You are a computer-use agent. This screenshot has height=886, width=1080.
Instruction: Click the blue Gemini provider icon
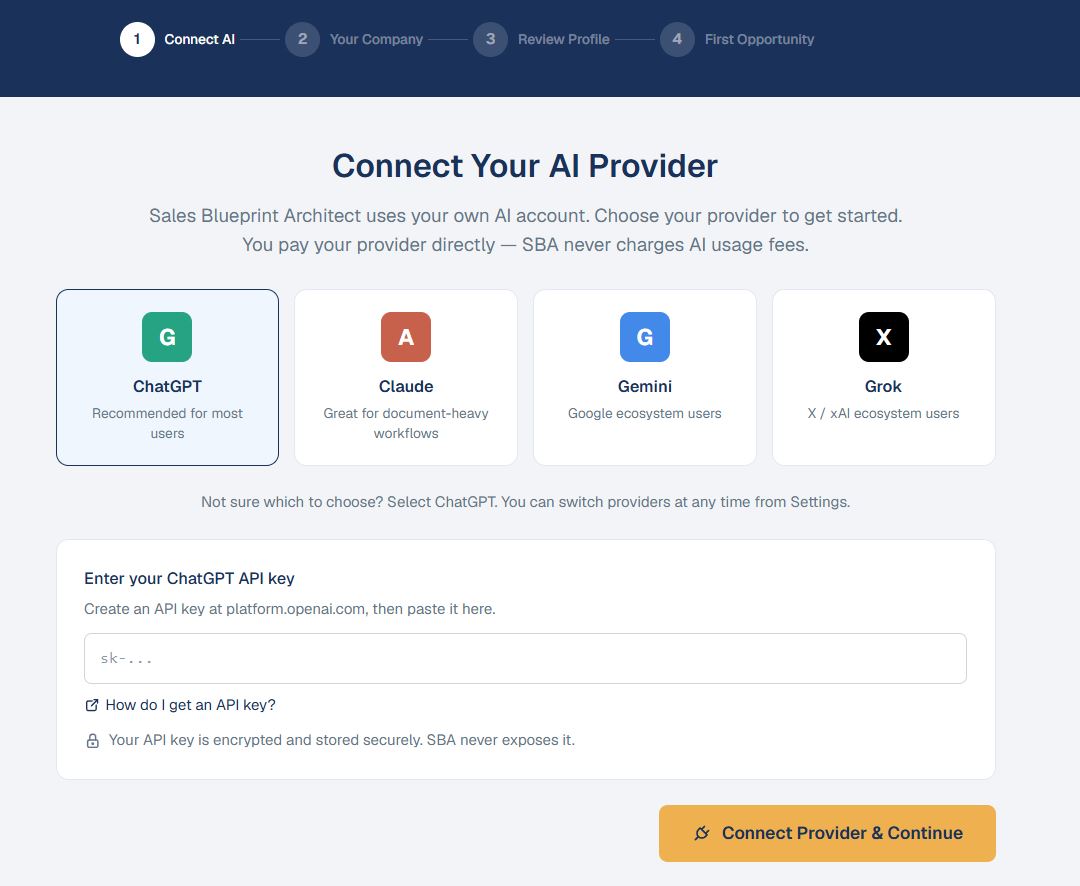(x=645, y=337)
